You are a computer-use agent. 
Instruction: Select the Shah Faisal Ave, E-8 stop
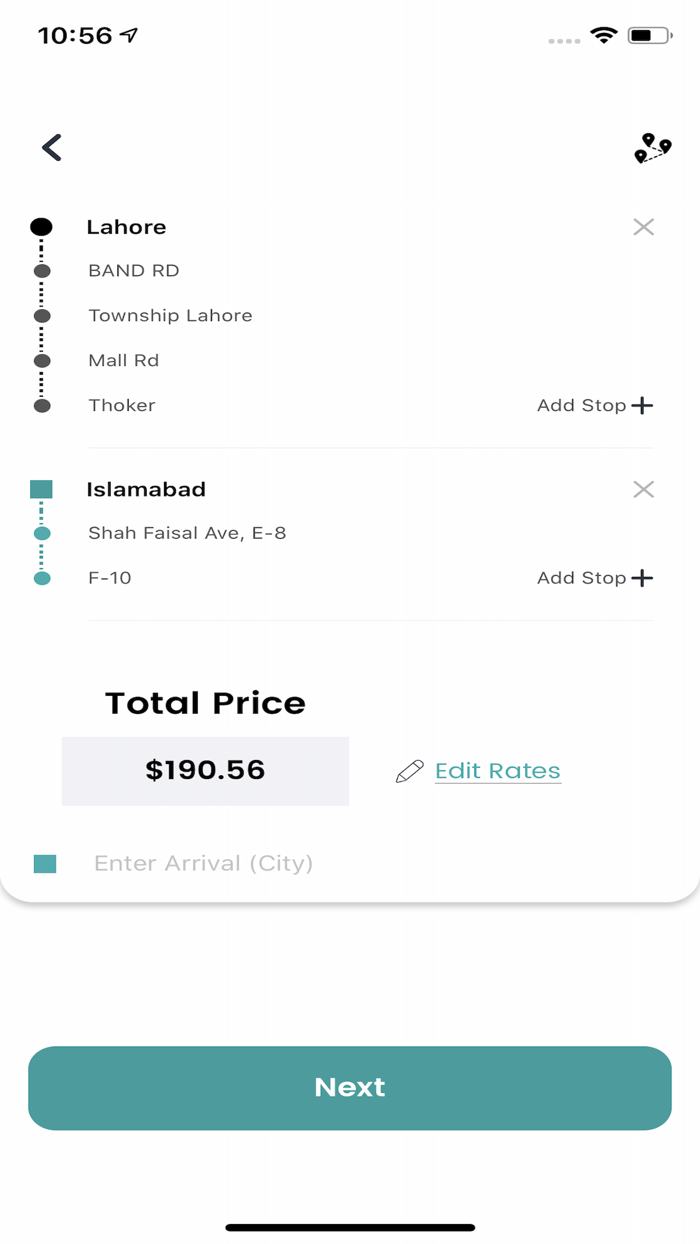pyautogui.click(x=187, y=533)
